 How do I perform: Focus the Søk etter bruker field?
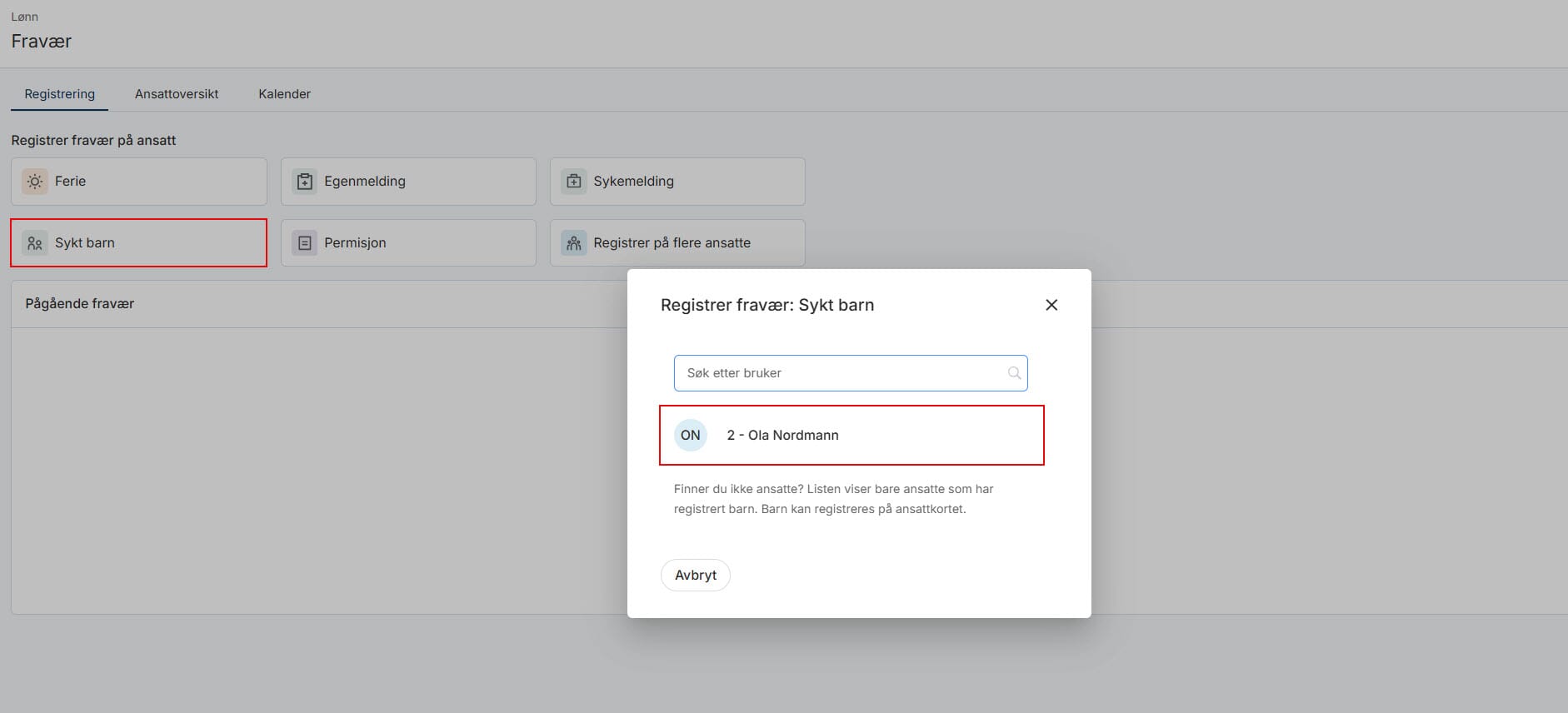tap(851, 373)
